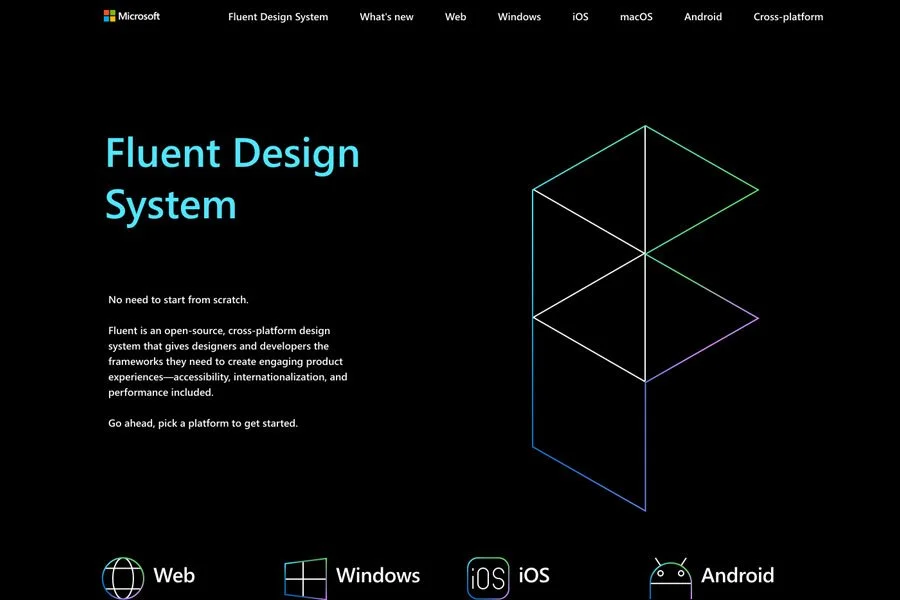The height and width of the screenshot is (600, 900).
Task: Select the iOS rounded-square icon
Action: coord(487,576)
